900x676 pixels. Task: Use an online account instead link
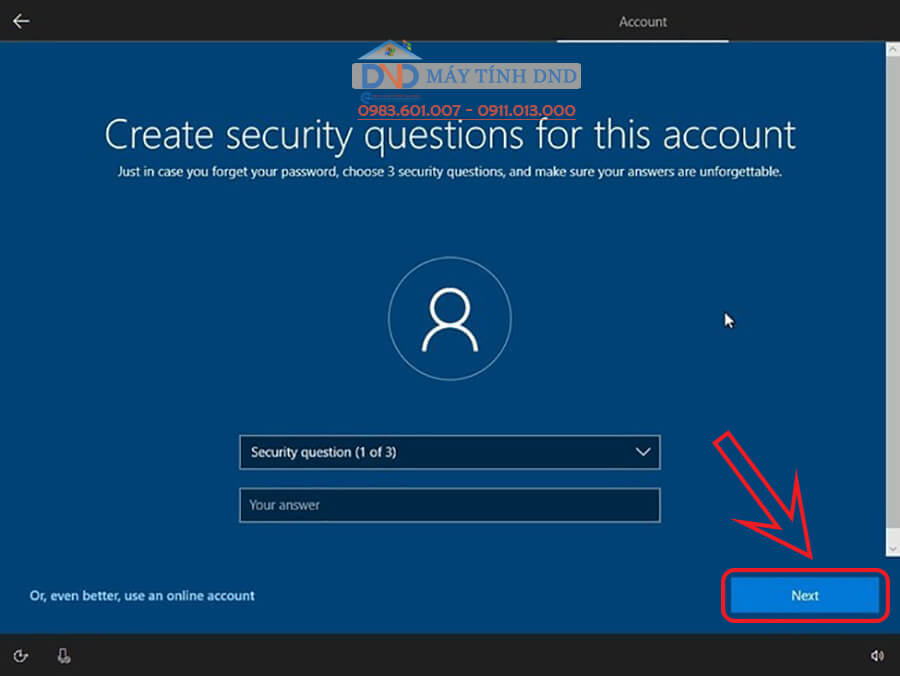(x=142, y=596)
